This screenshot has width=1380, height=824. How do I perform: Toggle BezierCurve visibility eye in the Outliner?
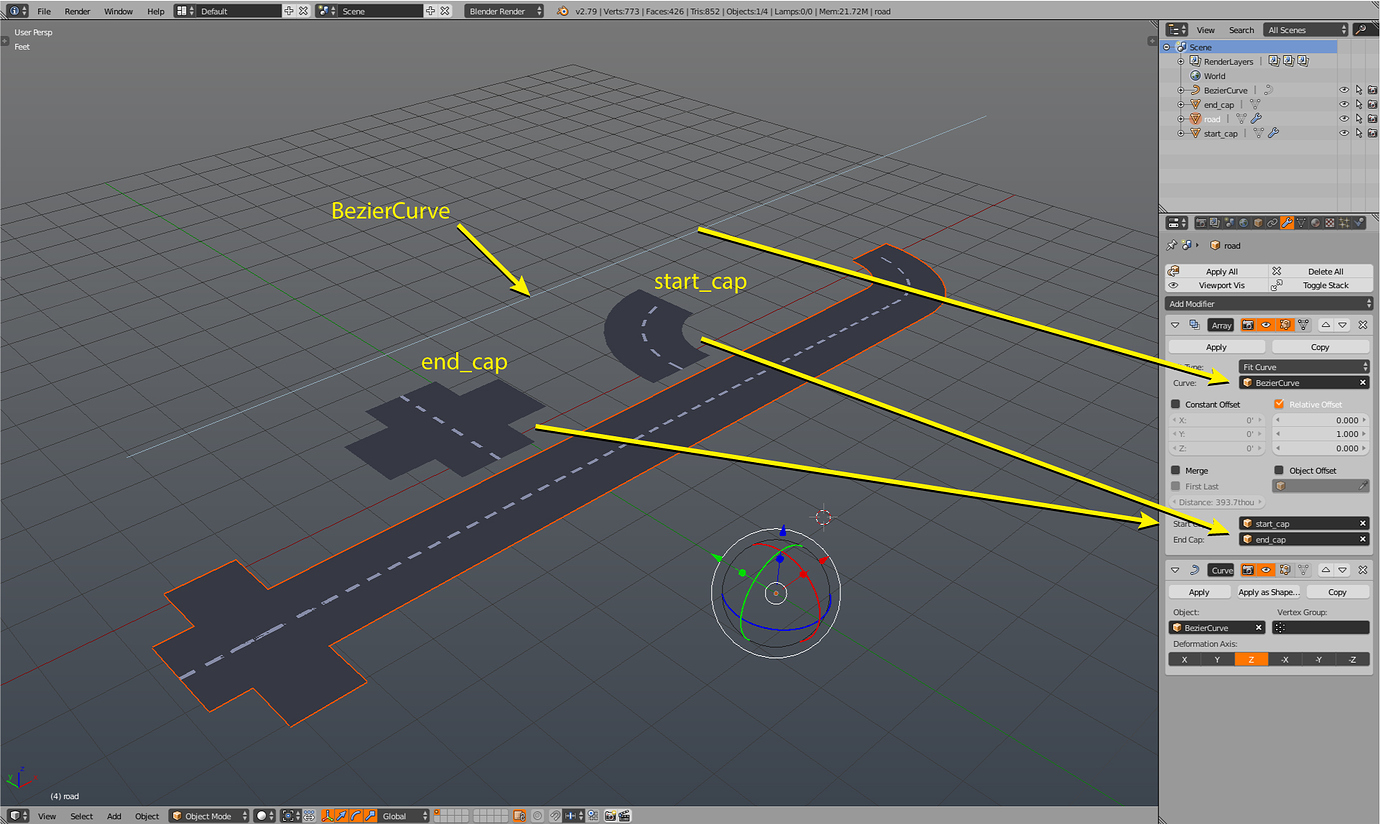pyautogui.click(x=1344, y=89)
